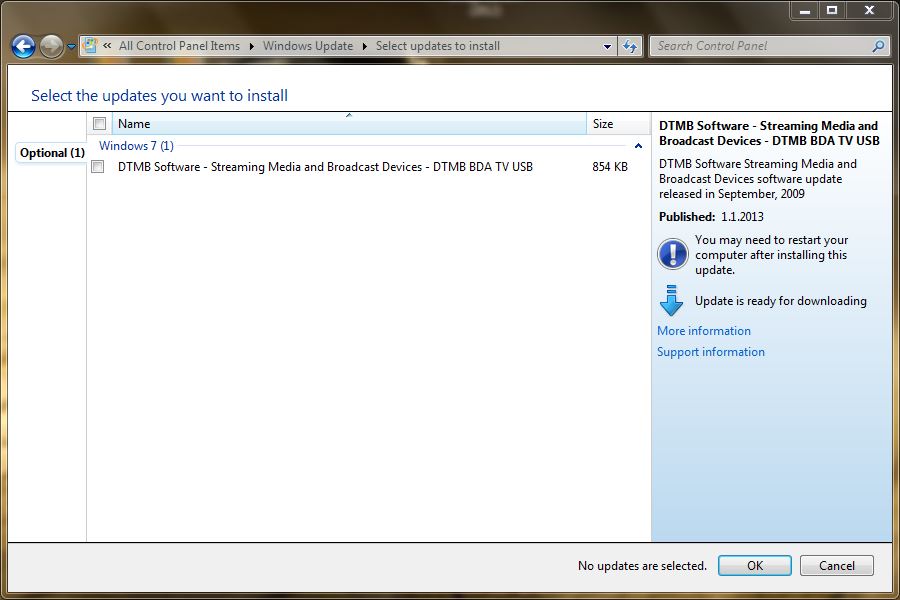
Task: Click the Control Panel icon in address bar
Action: coord(90,45)
